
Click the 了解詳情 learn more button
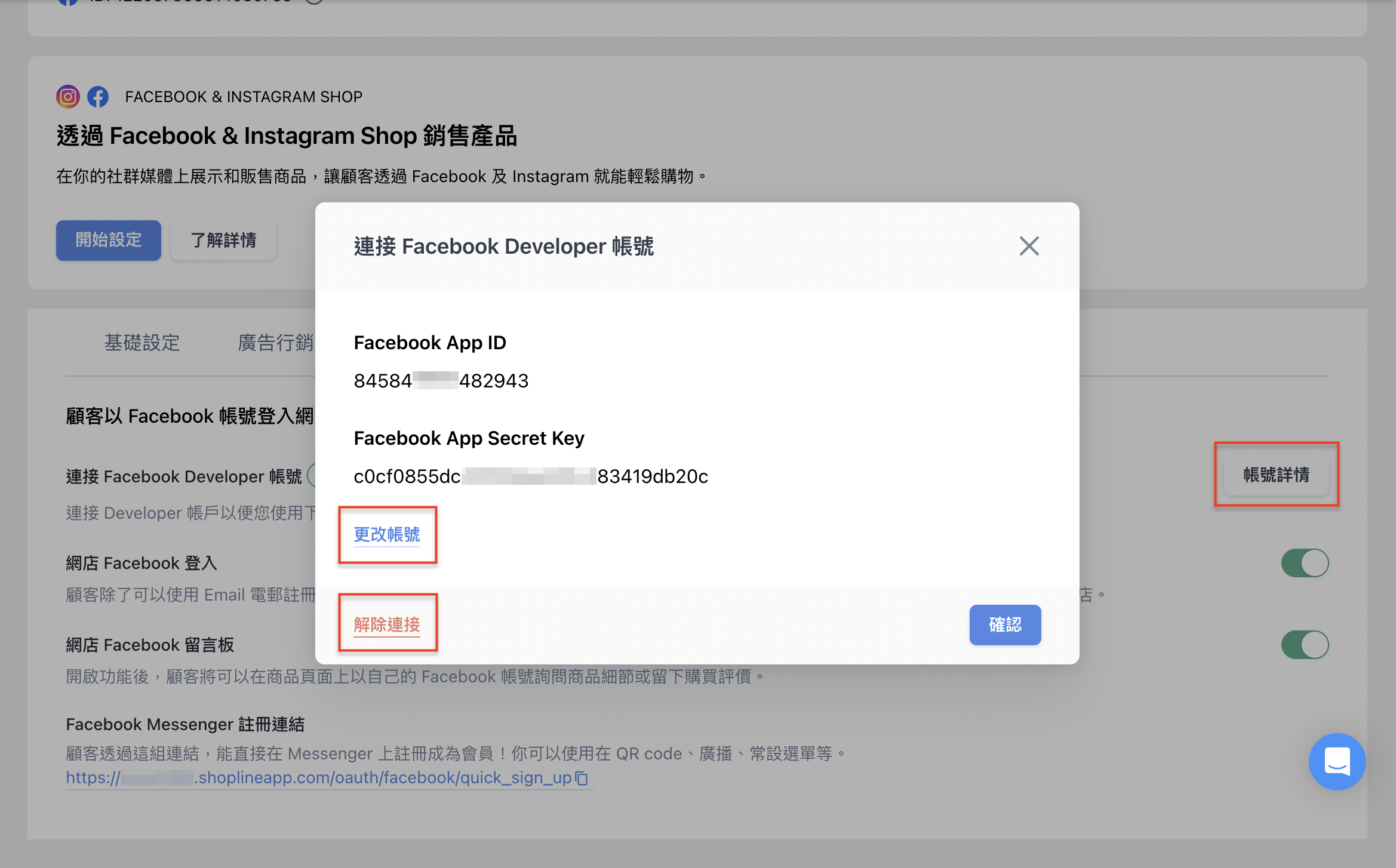tap(223, 240)
